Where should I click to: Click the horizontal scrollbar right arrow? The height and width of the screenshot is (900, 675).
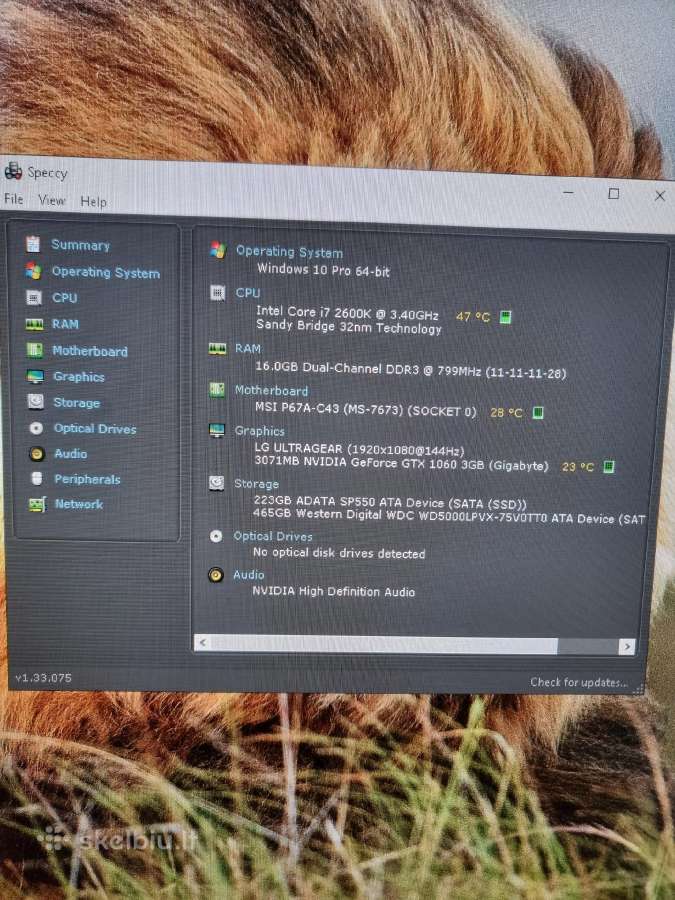click(x=627, y=646)
